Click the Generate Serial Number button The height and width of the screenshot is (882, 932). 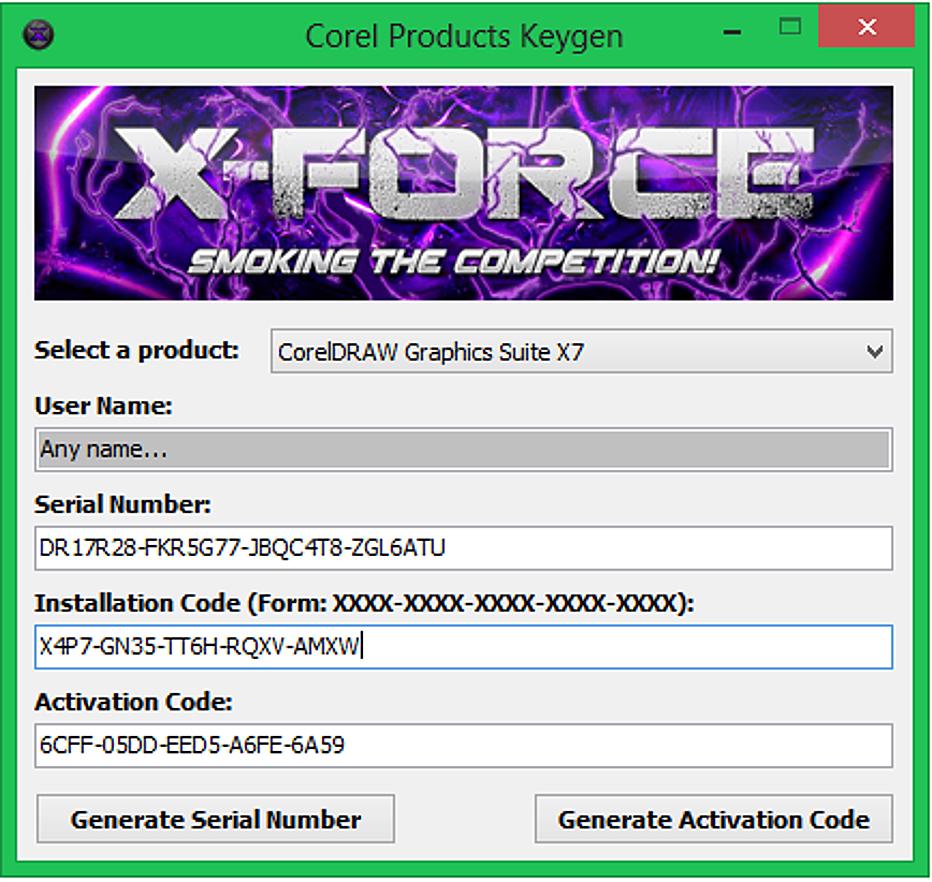click(216, 819)
